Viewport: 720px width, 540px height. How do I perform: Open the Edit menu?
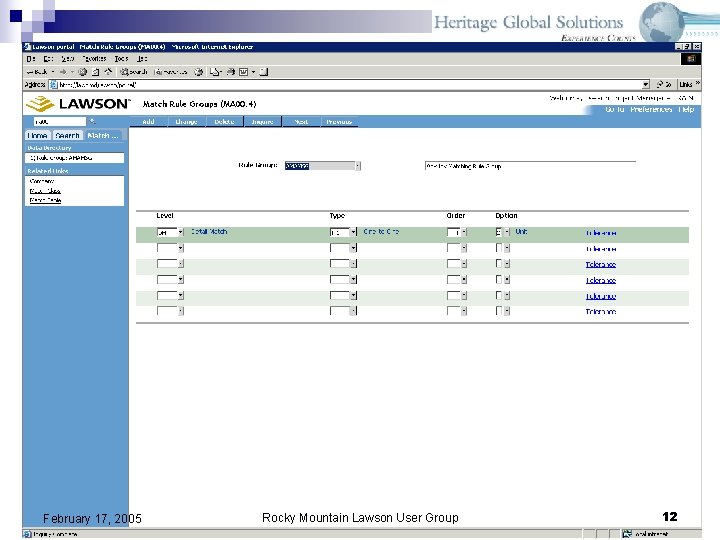pos(49,59)
